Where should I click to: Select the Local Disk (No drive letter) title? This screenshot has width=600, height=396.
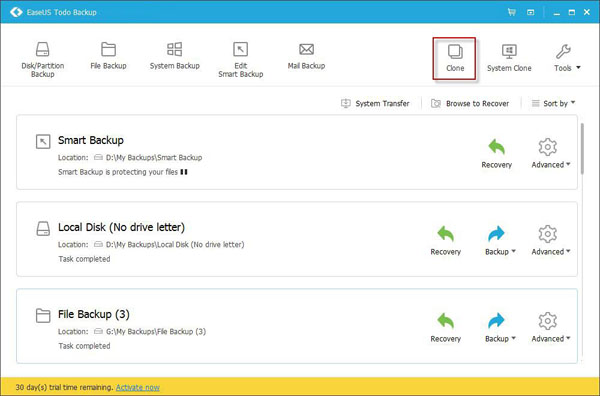[121, 227]
